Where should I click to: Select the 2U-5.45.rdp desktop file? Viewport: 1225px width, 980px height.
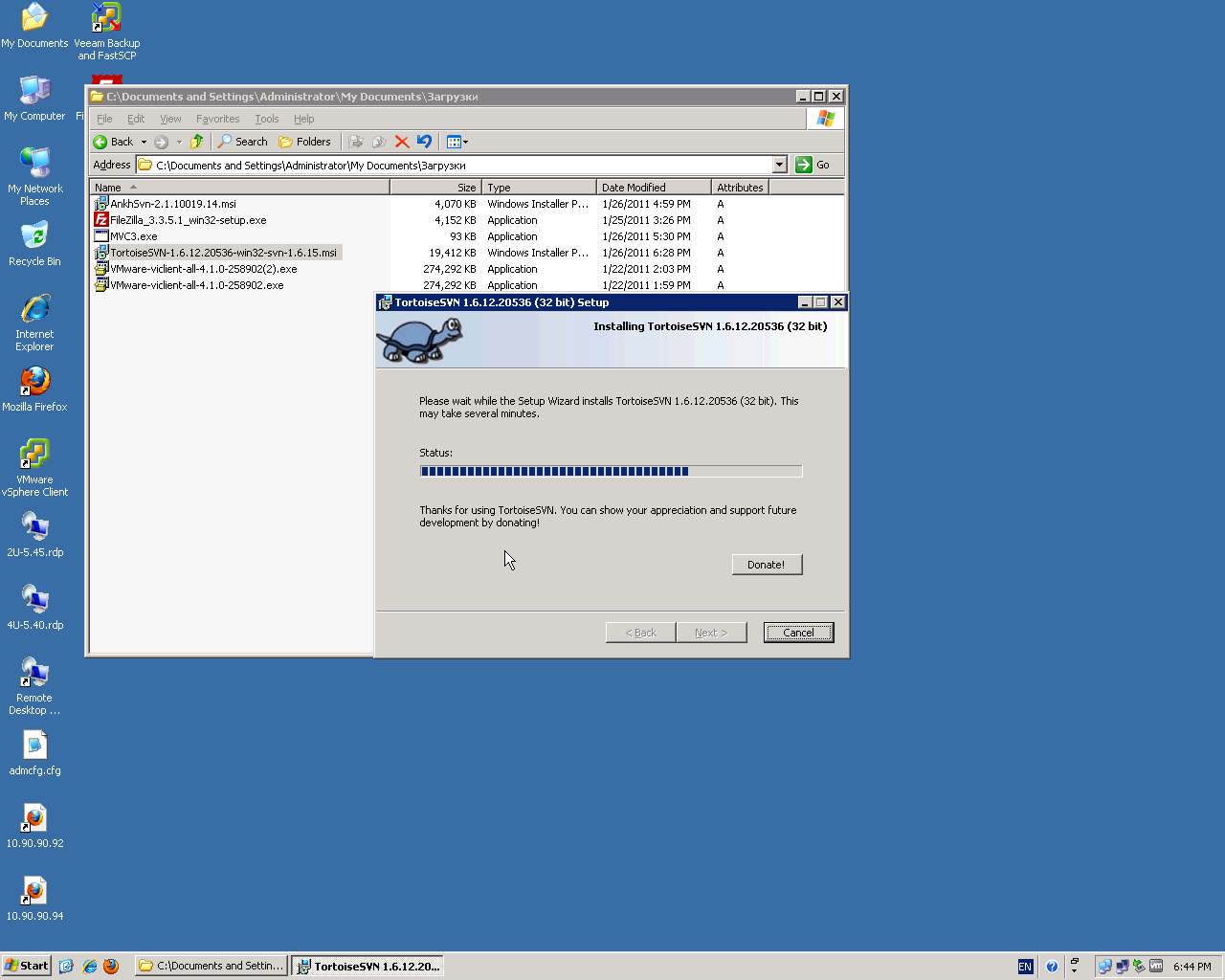[x=34, y=535]
